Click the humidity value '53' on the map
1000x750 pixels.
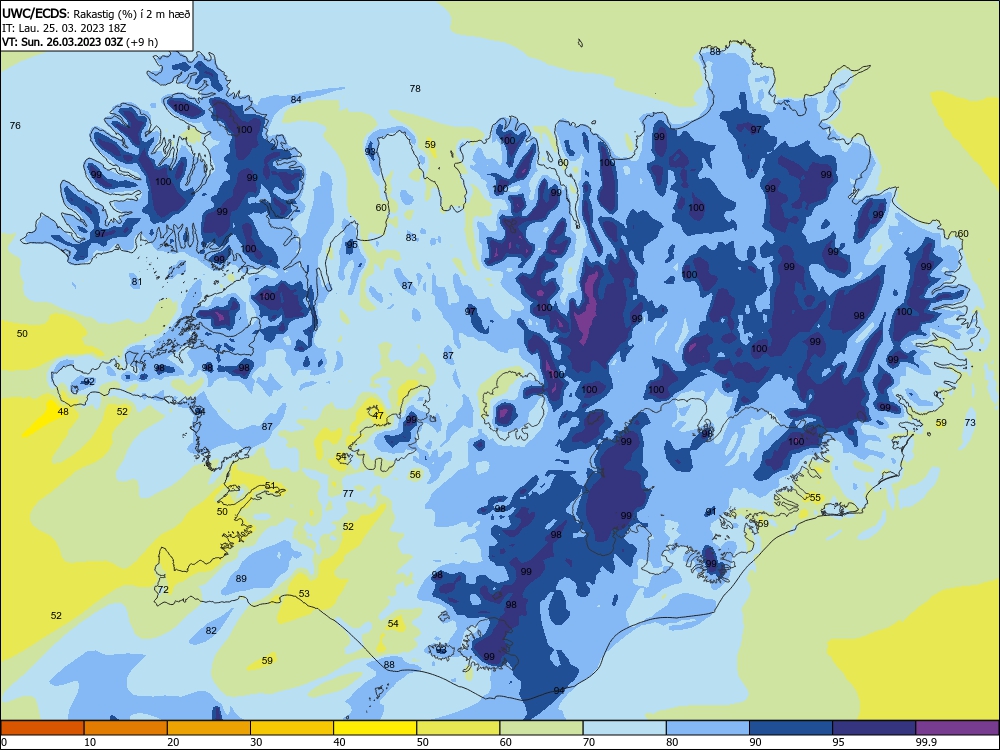tap(304, 594)
